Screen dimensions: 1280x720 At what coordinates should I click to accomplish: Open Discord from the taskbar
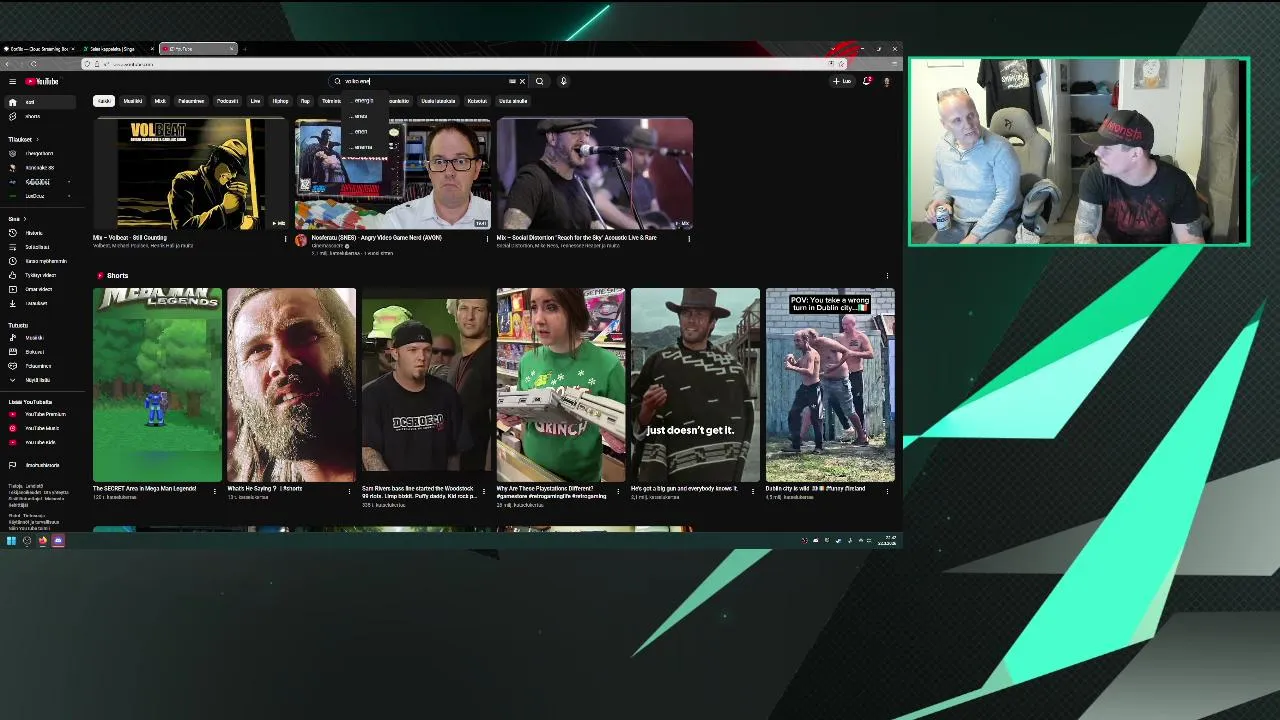58,541
